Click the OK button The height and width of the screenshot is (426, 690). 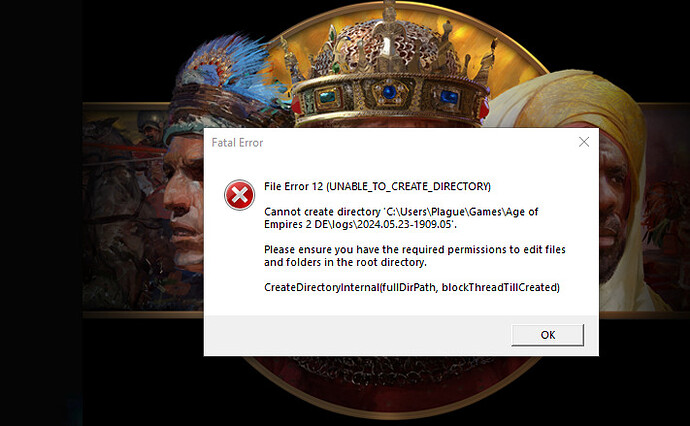[547, 335]
